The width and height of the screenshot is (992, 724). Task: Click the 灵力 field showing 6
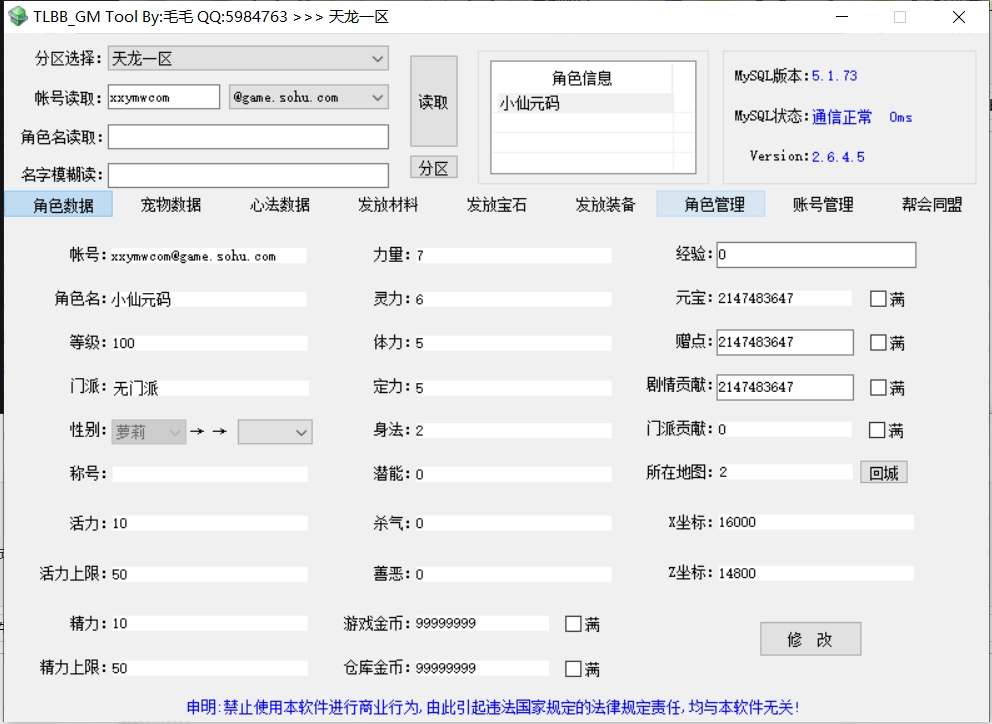pyautogui.click(x=513, y=299)
